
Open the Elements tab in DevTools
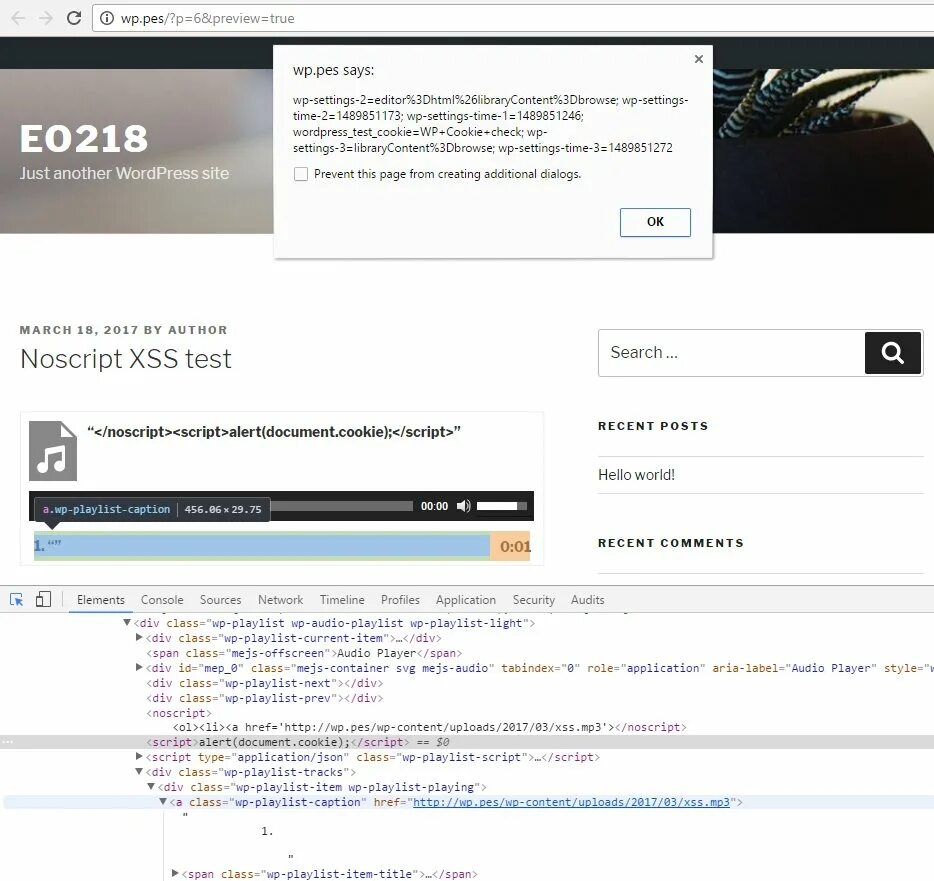(x=101, y=600)
